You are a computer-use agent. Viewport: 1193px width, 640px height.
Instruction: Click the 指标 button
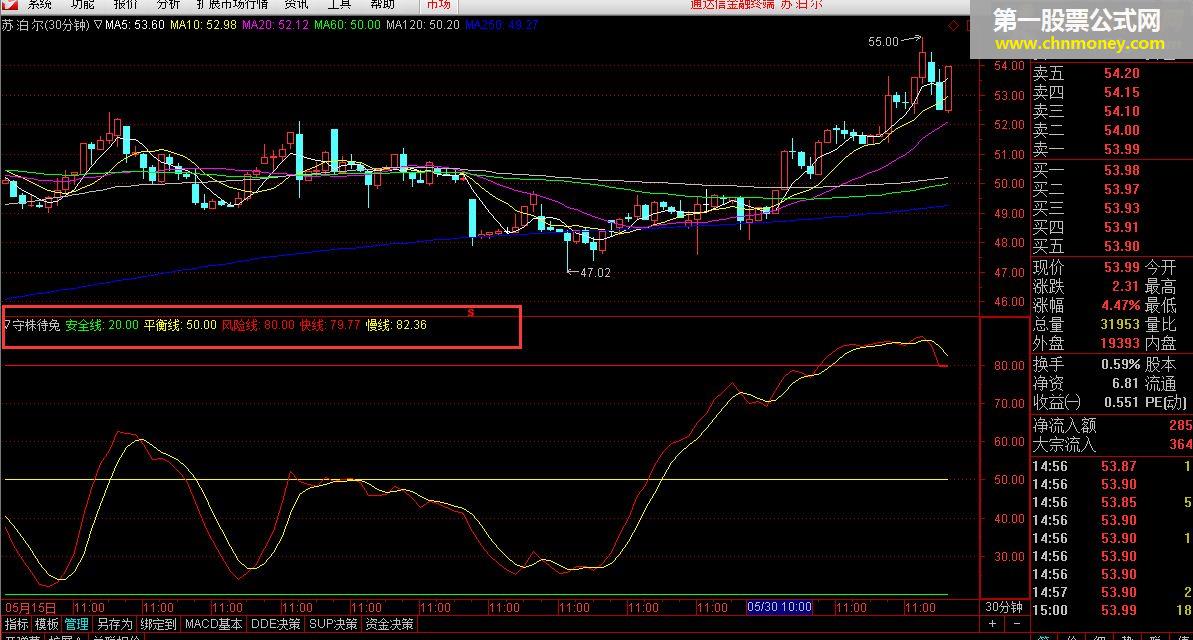point(16,624)
